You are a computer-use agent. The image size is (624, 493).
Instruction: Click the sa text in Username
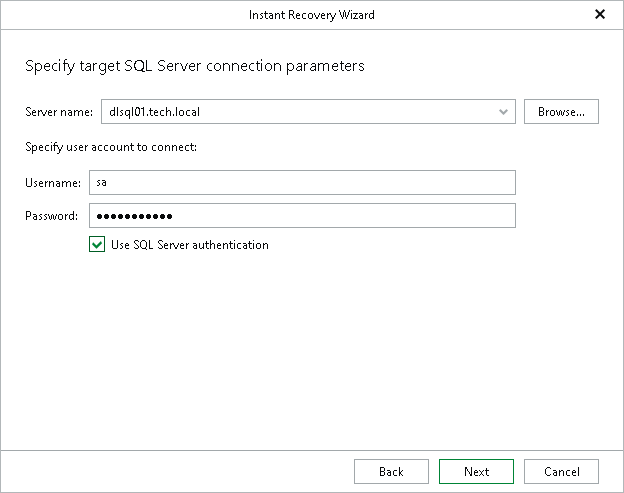click(x=101, y=183)
